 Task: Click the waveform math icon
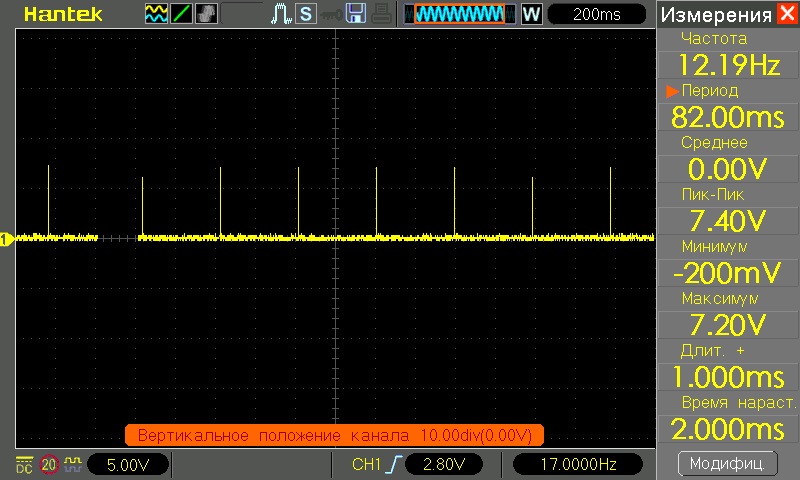[156, 14]
